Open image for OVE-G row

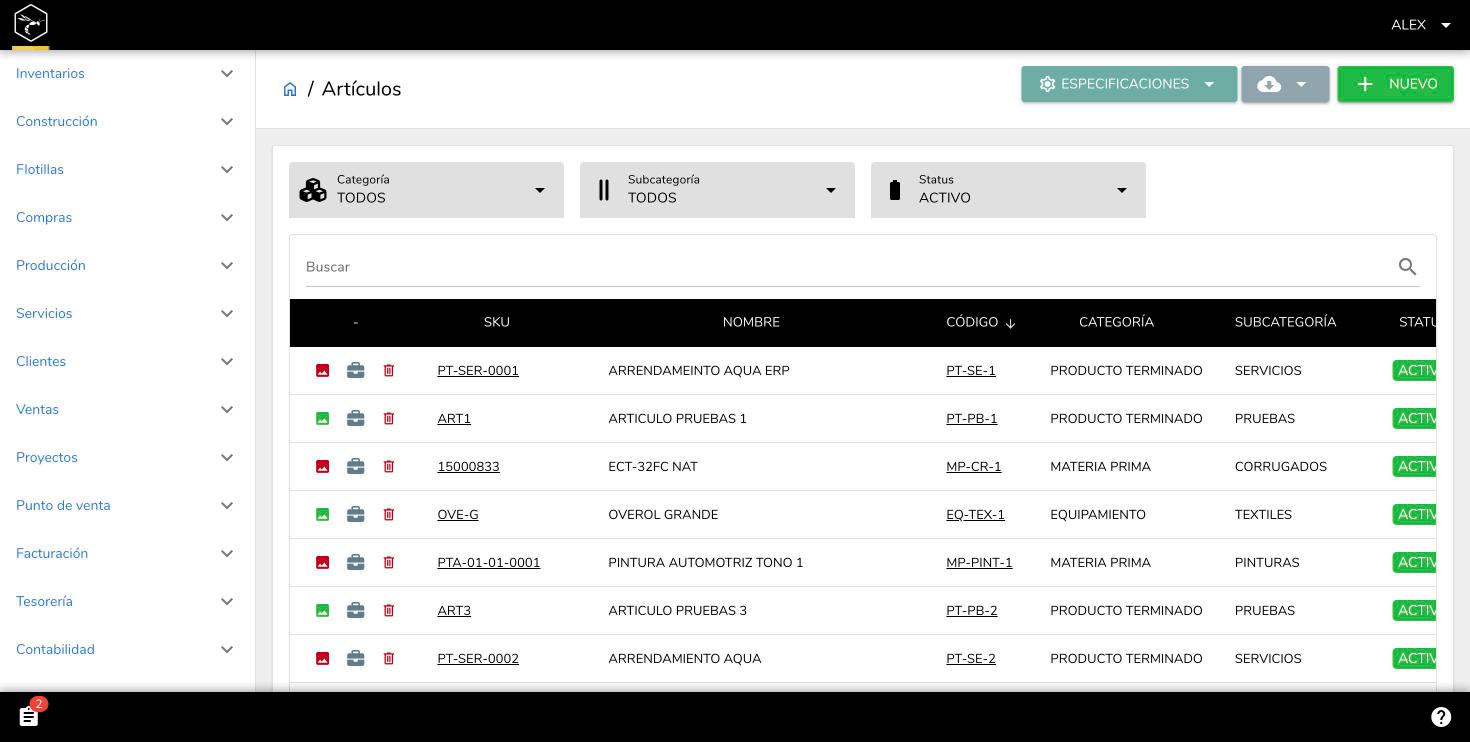click(x=322, y=515)
